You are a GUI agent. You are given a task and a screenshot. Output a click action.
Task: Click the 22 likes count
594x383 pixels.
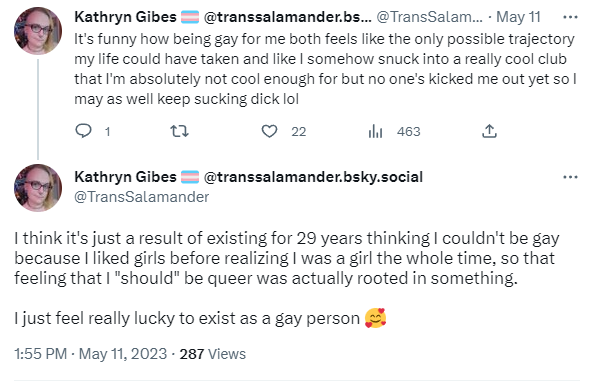[299, 131]
